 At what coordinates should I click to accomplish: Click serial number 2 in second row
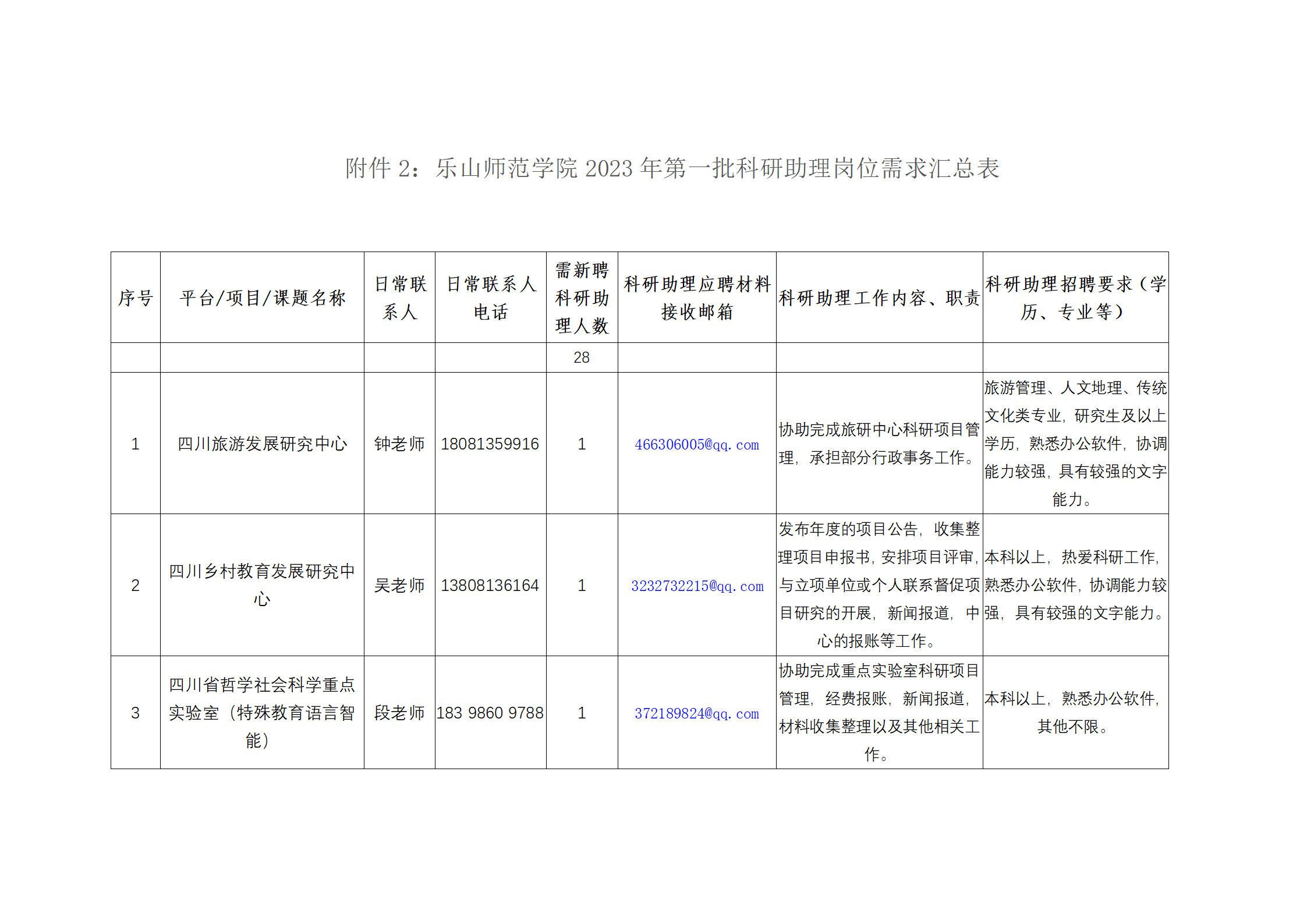pos(135,585)
